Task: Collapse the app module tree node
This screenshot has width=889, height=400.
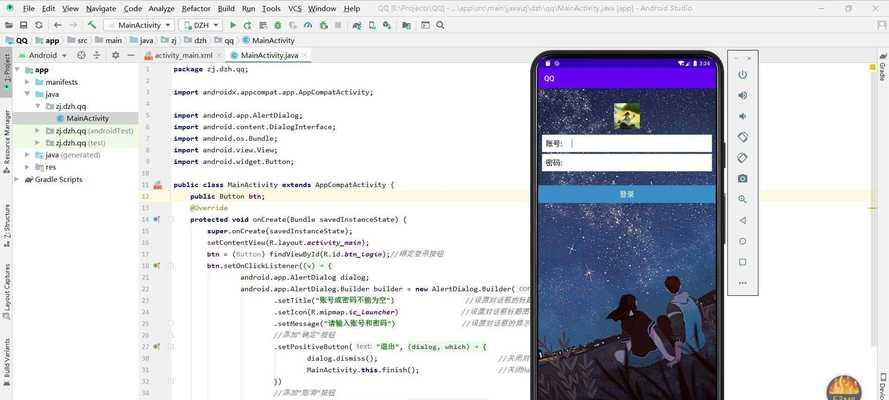Action: pyautogui.click(x=18, y=70)
